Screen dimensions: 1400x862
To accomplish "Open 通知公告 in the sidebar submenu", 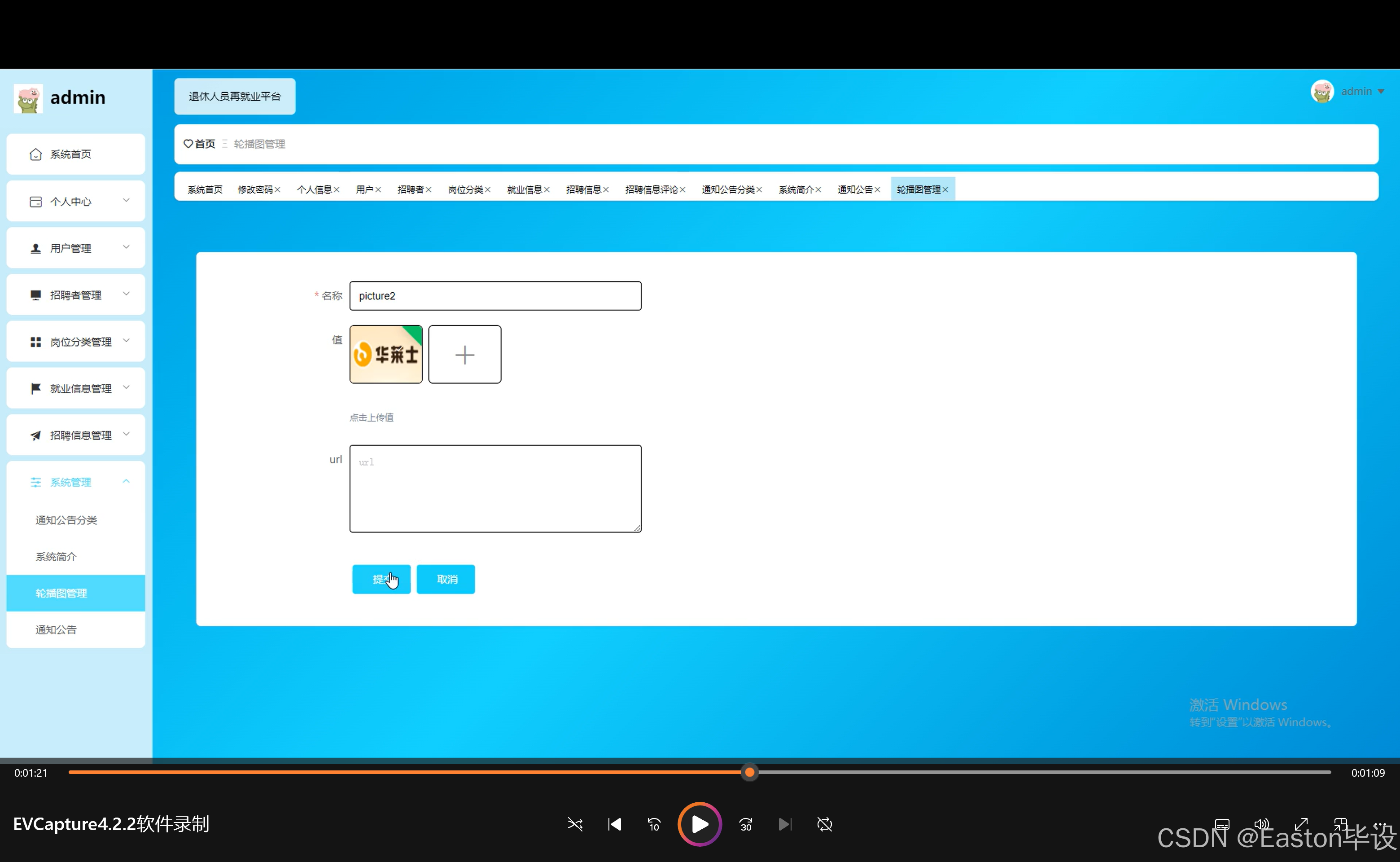I will pos(76,629).
